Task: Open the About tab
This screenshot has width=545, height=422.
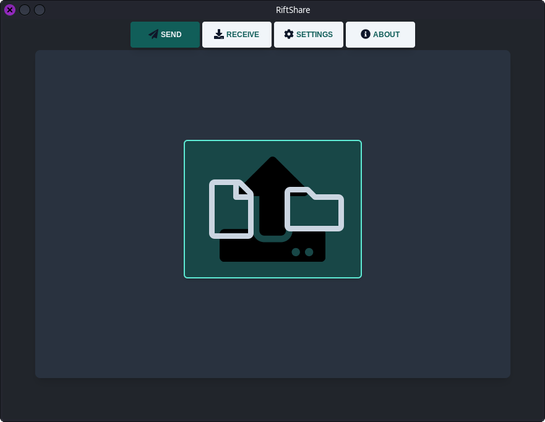Action: point(380,34)
